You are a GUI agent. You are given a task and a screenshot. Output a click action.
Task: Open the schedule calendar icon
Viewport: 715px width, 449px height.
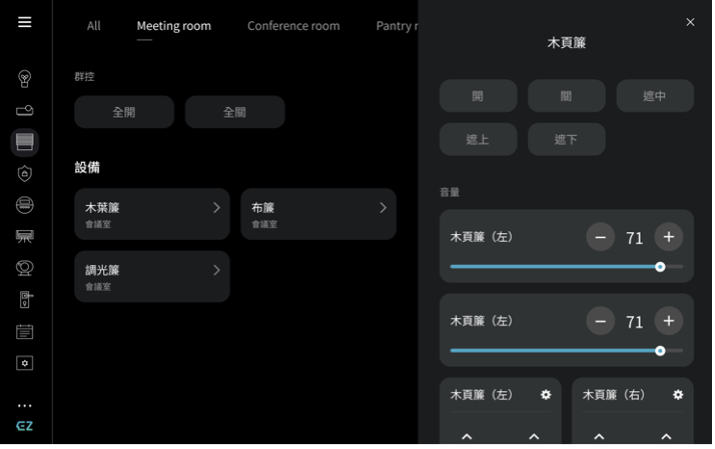click(x=25, y=331)
